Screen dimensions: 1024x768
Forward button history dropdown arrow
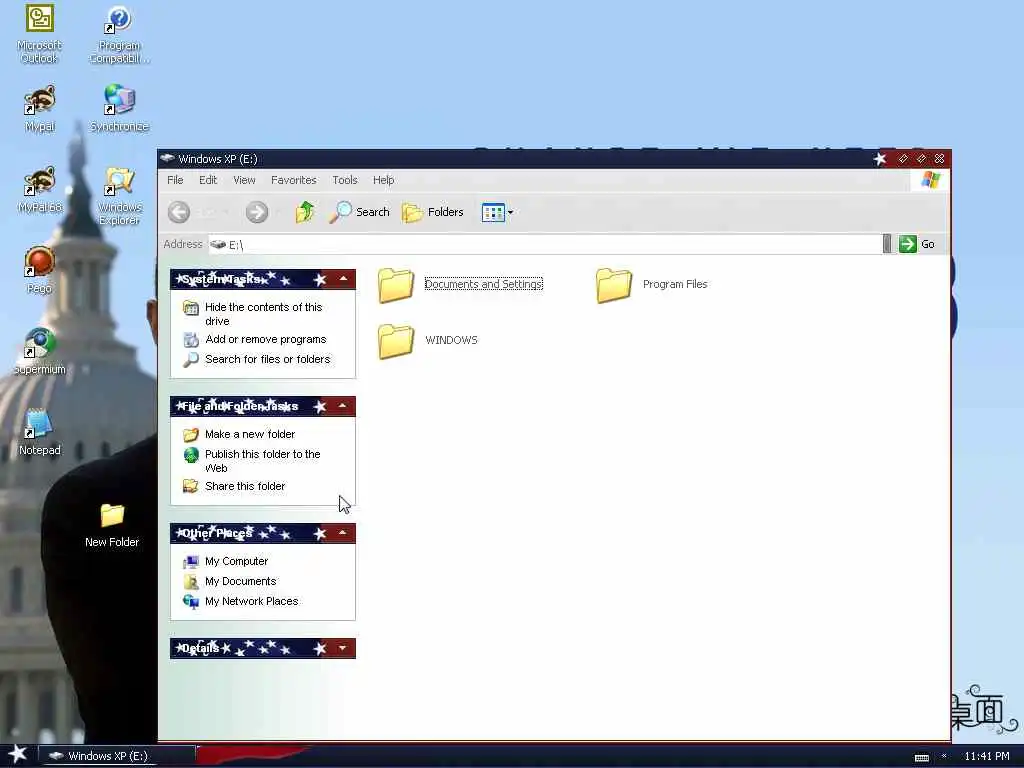[x=279, y=212]
